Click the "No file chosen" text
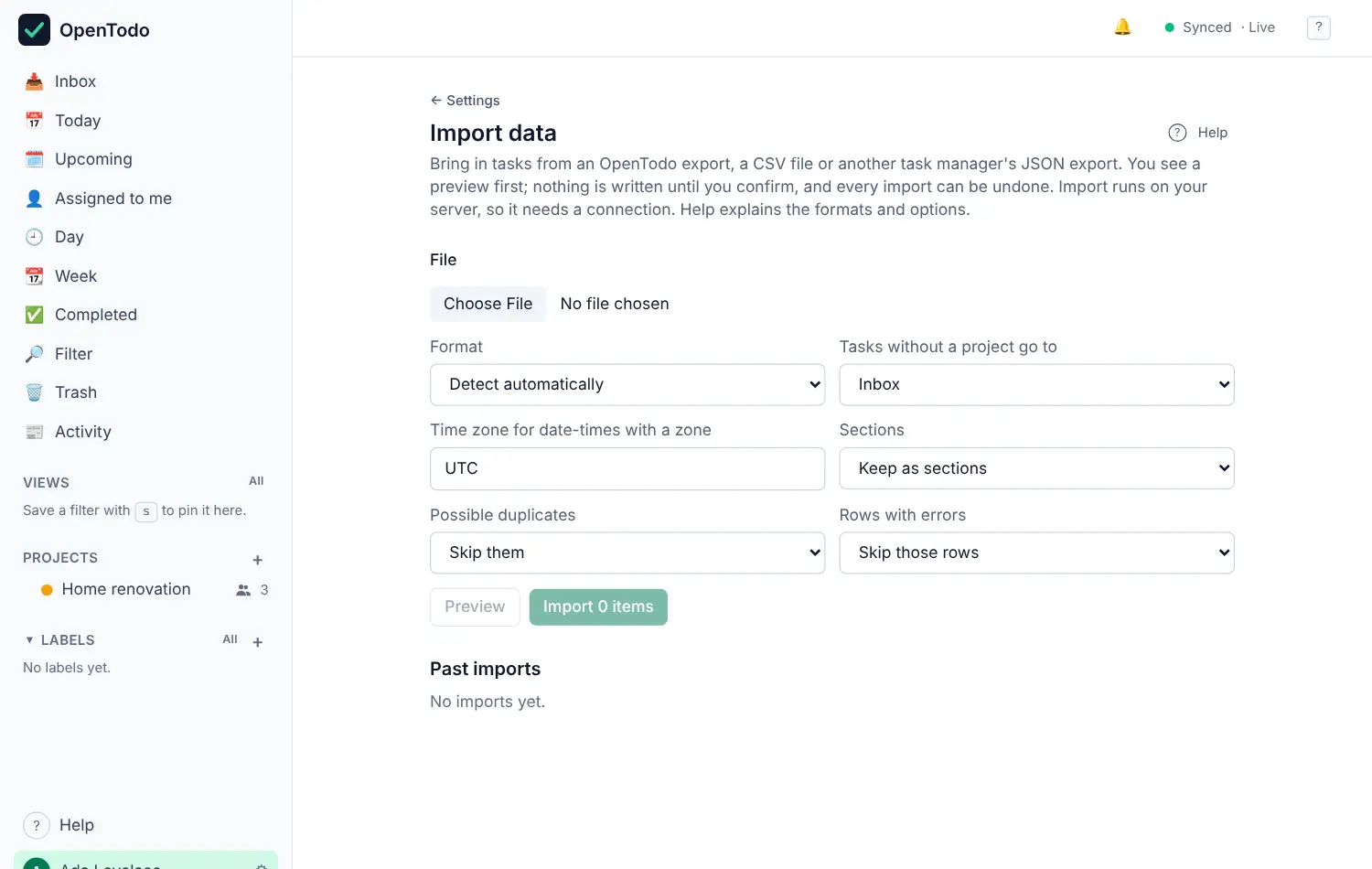Image resolution: width=1372 pixels, height=869 pixels. (x=615, y=304)
